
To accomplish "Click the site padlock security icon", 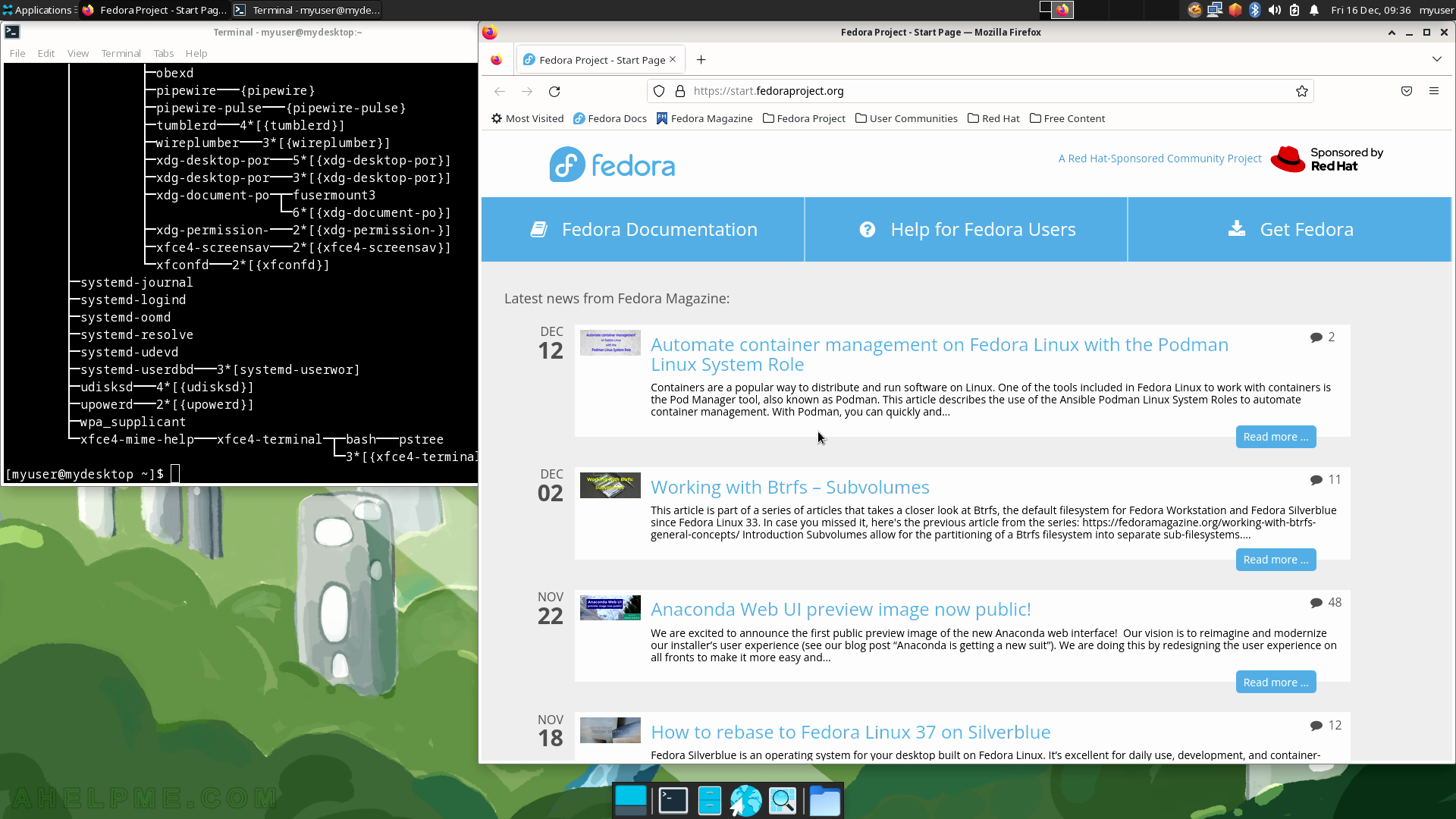I will pos(680,91).
